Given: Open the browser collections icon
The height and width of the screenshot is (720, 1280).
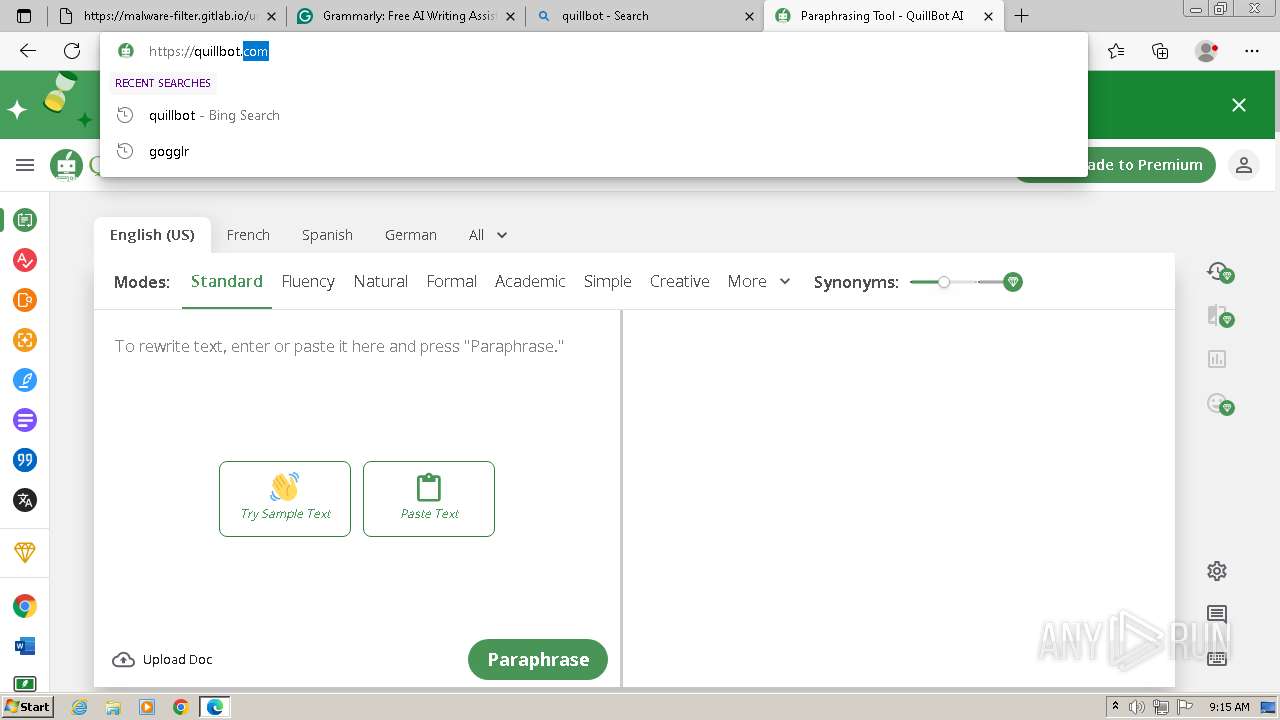Looking at the screenshot, I should [x=1160, y=51].
